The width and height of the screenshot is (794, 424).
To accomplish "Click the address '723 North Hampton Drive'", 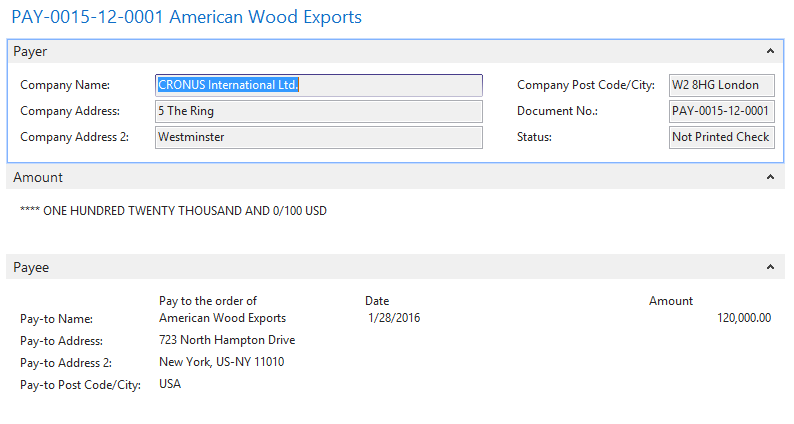I will pos(227,340).
